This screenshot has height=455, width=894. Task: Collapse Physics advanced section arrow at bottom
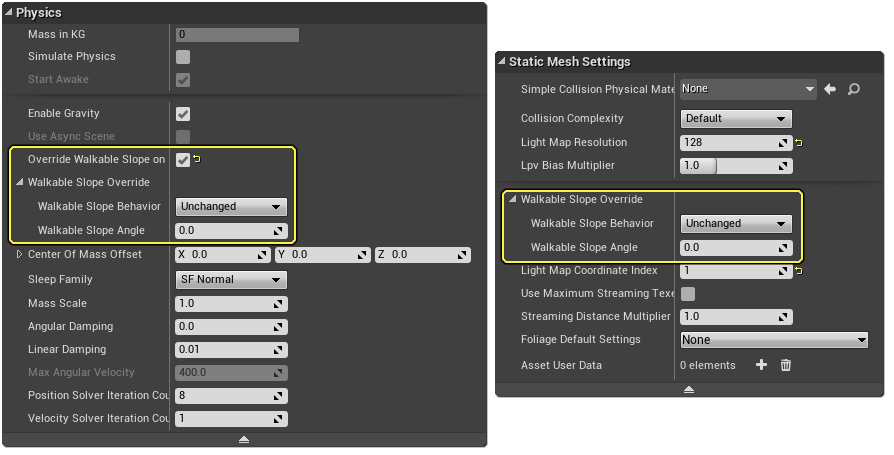[x=244, y=440]
